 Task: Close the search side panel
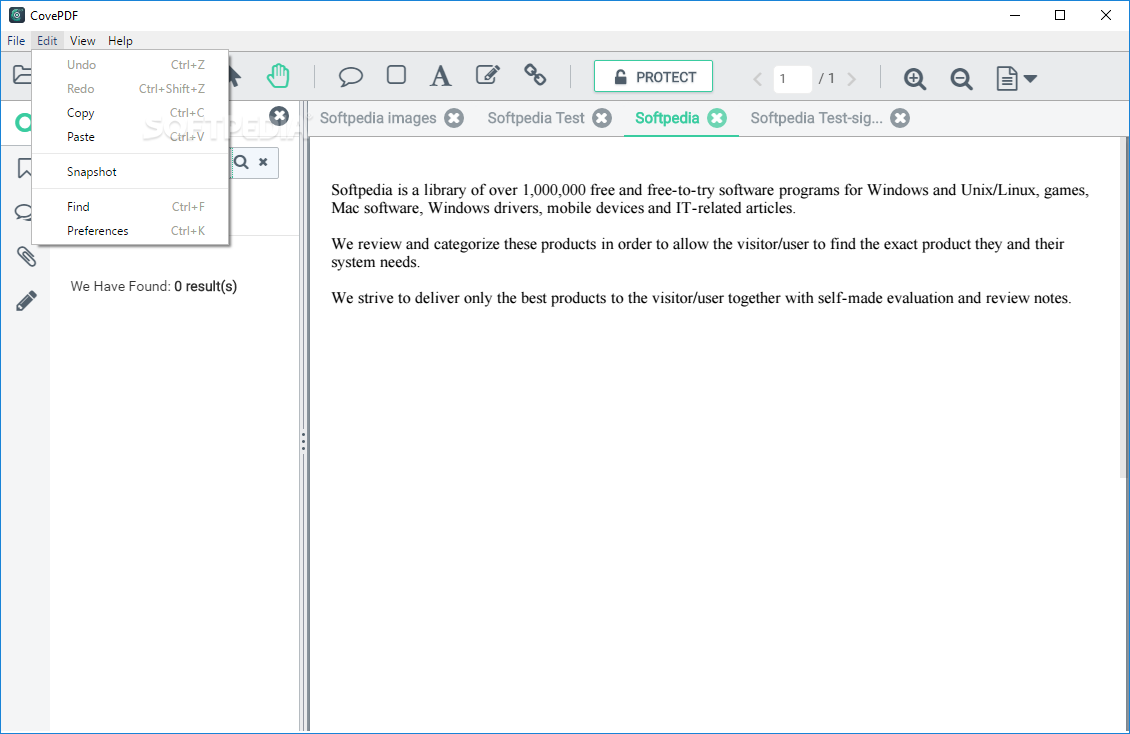pos(279,116)
